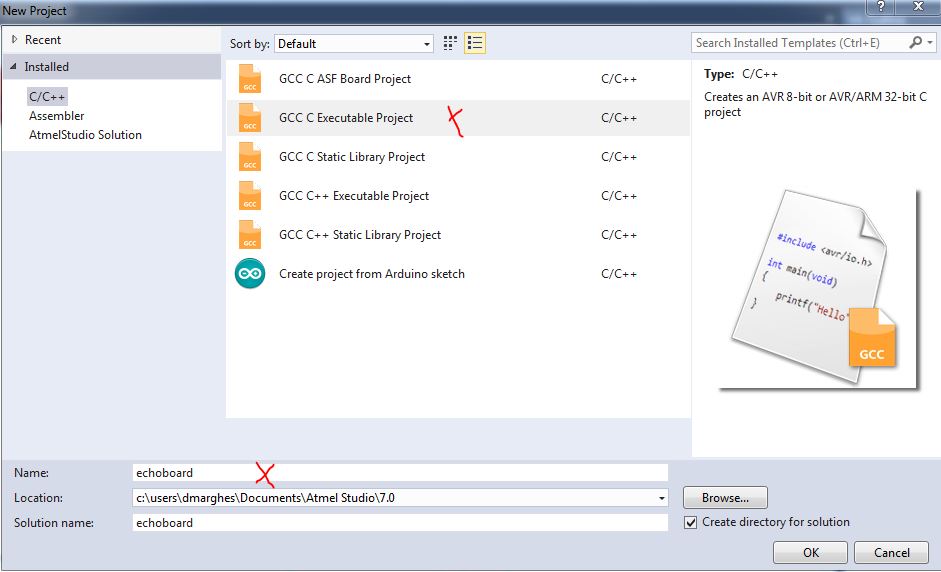Image resolution: width=941 pixels, height=572 pixels.
Task: Open the Location path dropdown arrow
Action: tap(661, 498)
